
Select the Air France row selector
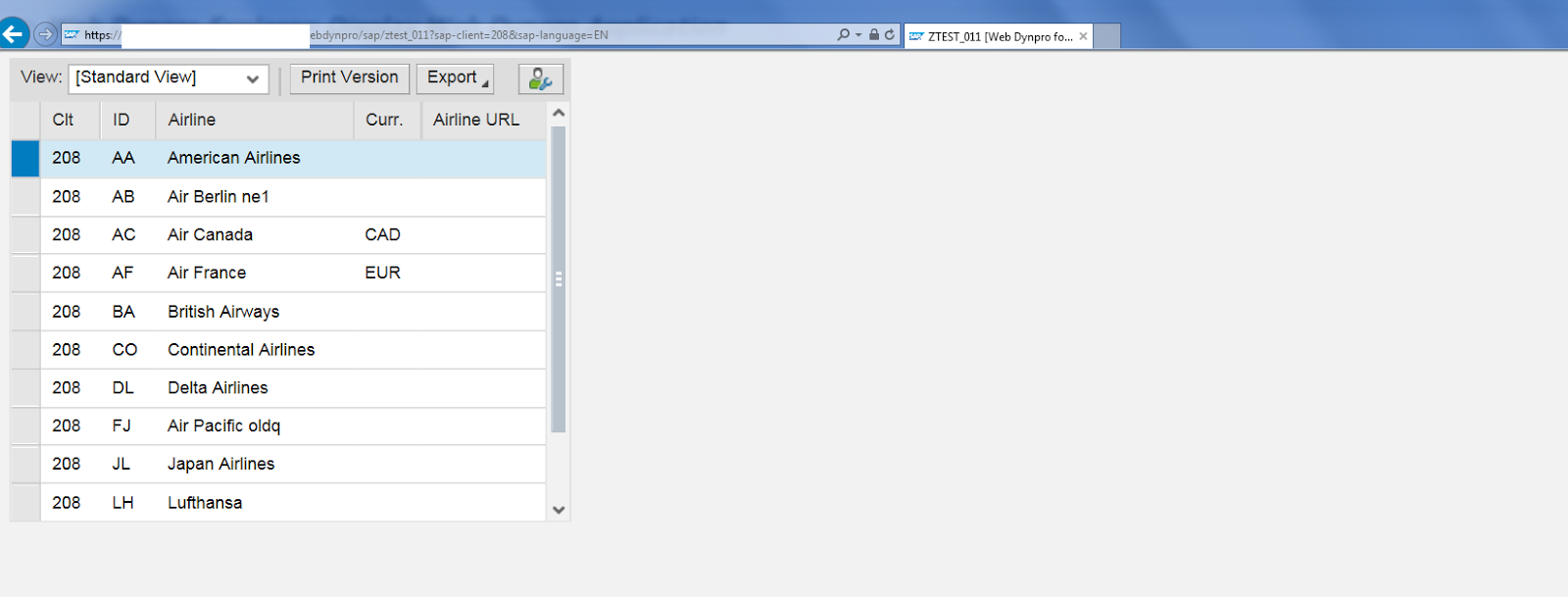pyautogui.click(x=25, y=274)
